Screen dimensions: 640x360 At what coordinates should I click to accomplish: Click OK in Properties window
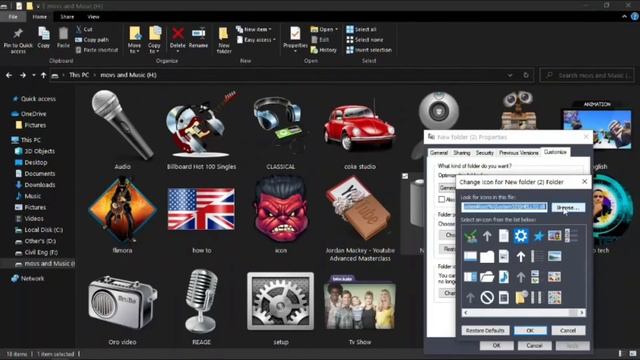coord(496,345)
